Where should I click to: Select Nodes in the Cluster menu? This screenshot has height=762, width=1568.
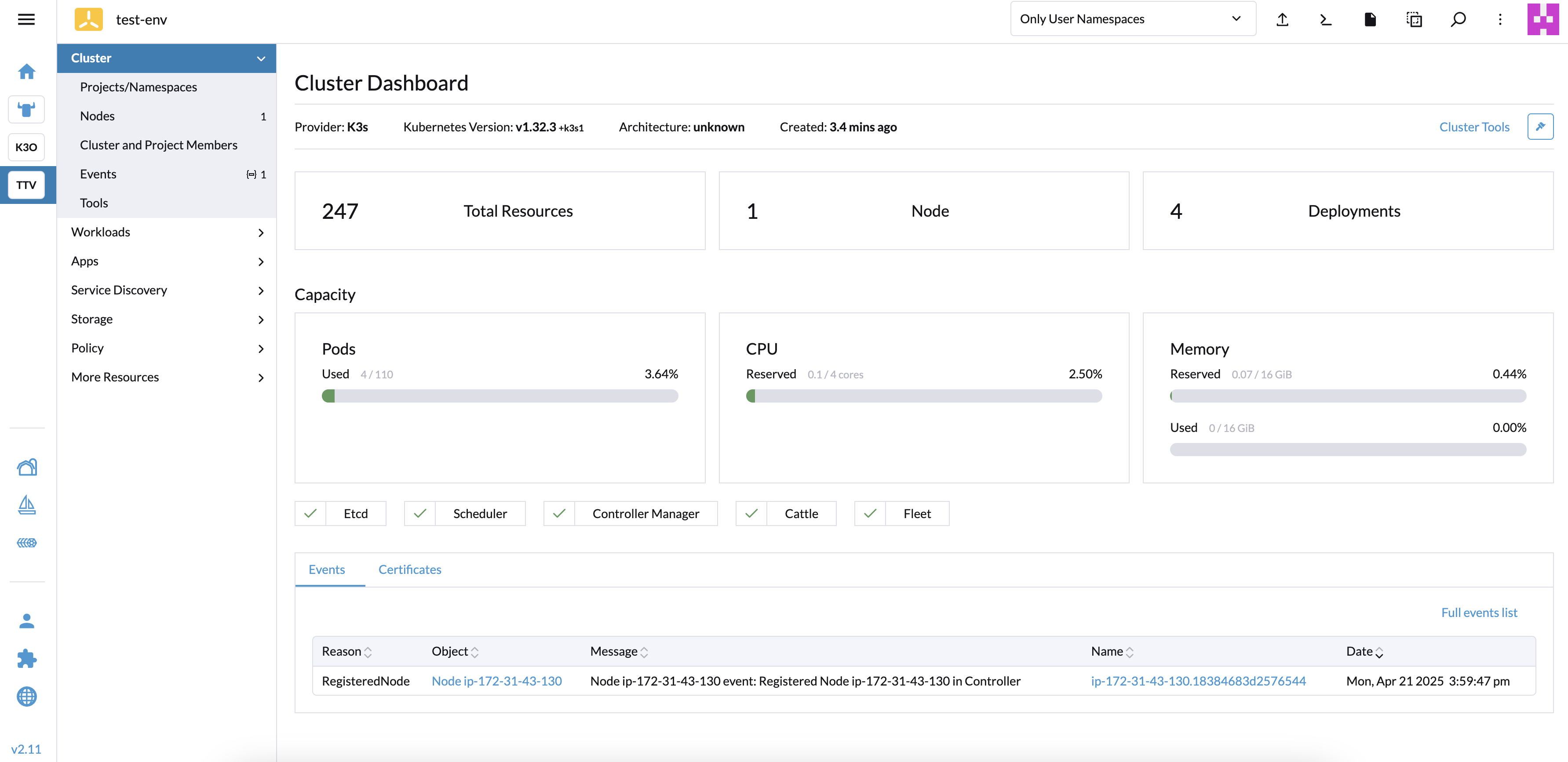point(97,116)
